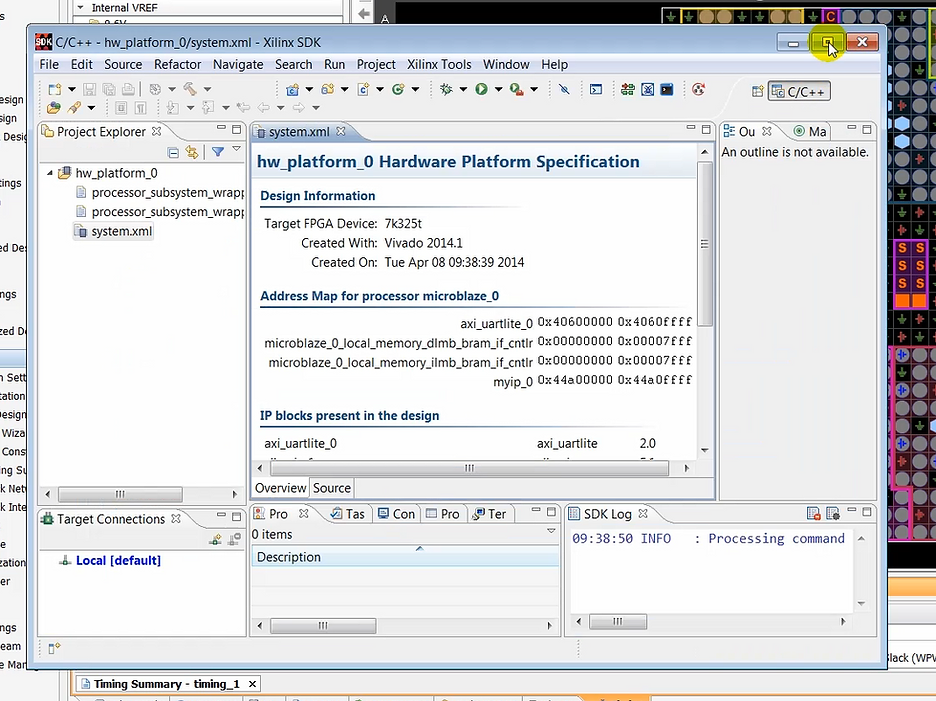Collapse All items in Project Explorer

coord(174,151)
